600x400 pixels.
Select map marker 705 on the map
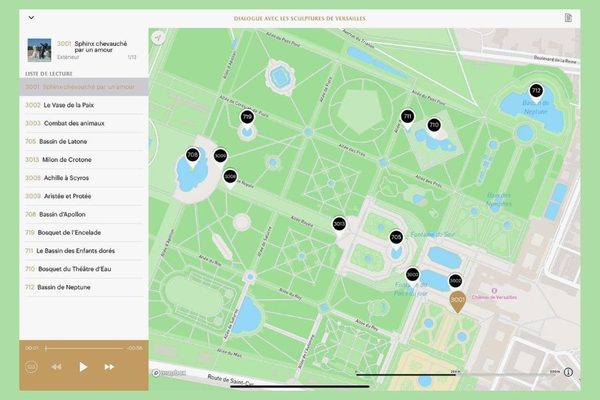point(396,238)
